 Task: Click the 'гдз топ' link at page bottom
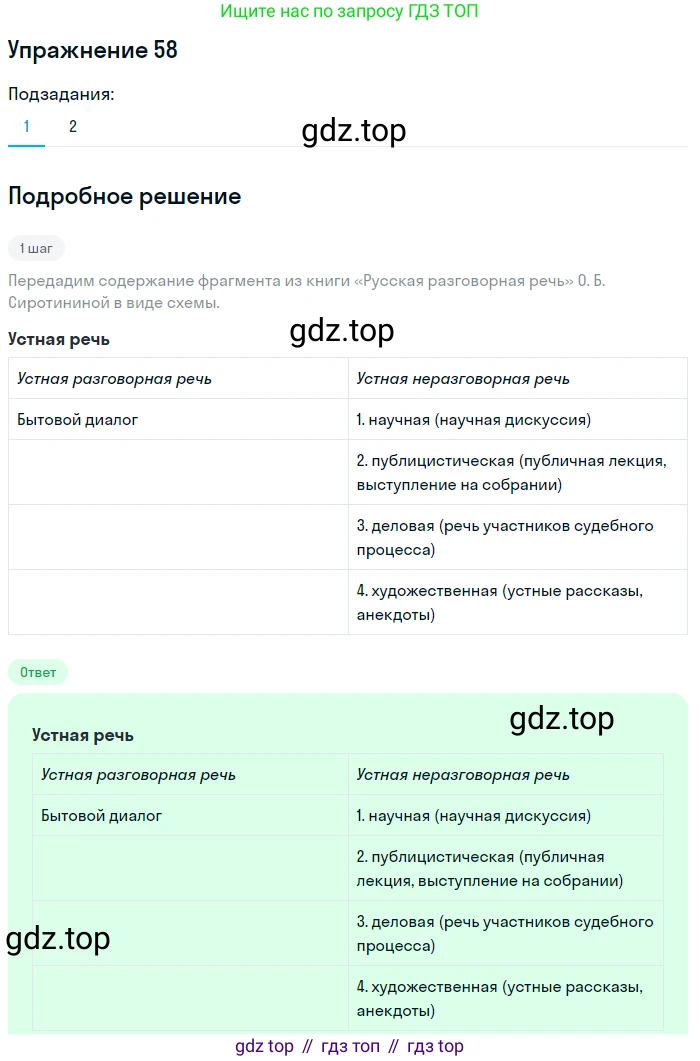pyautogui.click(x=351, y=1046)
